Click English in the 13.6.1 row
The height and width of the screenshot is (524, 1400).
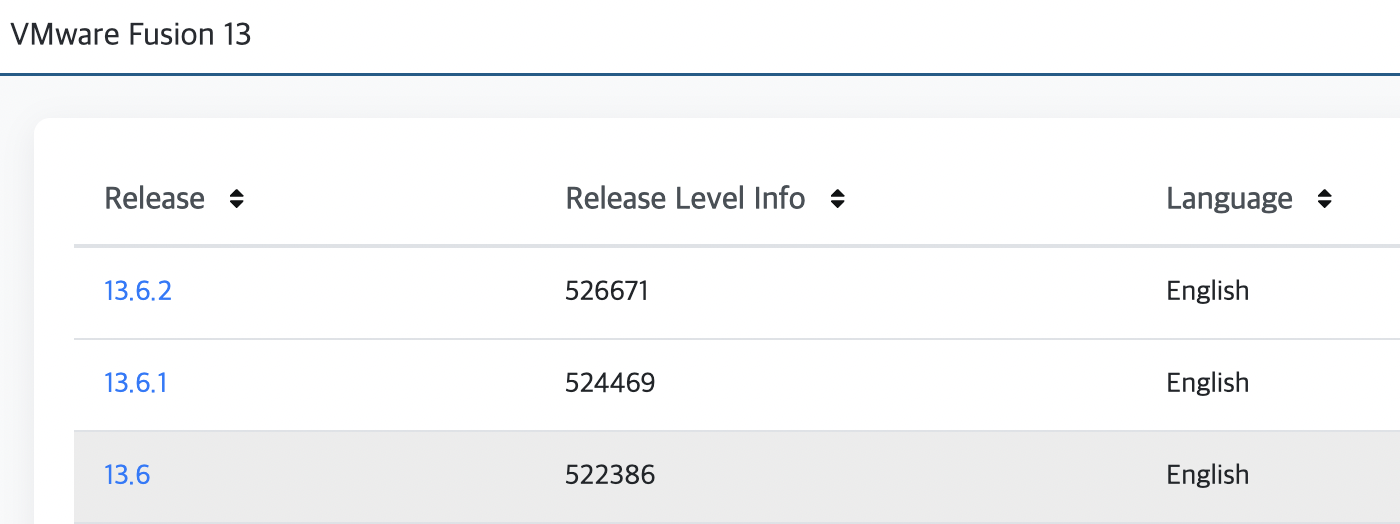(1208, 383)
